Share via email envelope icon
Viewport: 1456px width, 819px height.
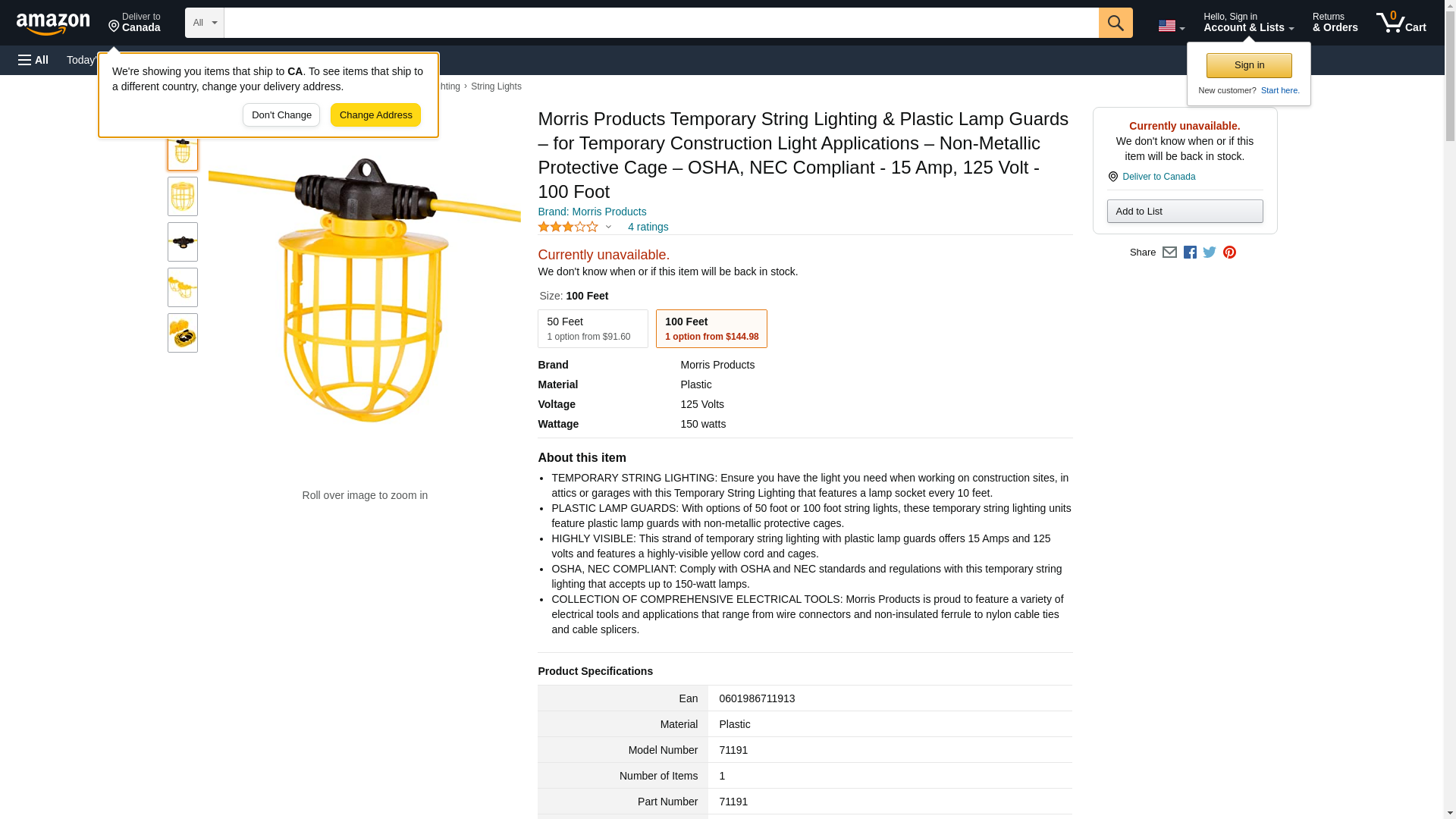point(1169,253)
